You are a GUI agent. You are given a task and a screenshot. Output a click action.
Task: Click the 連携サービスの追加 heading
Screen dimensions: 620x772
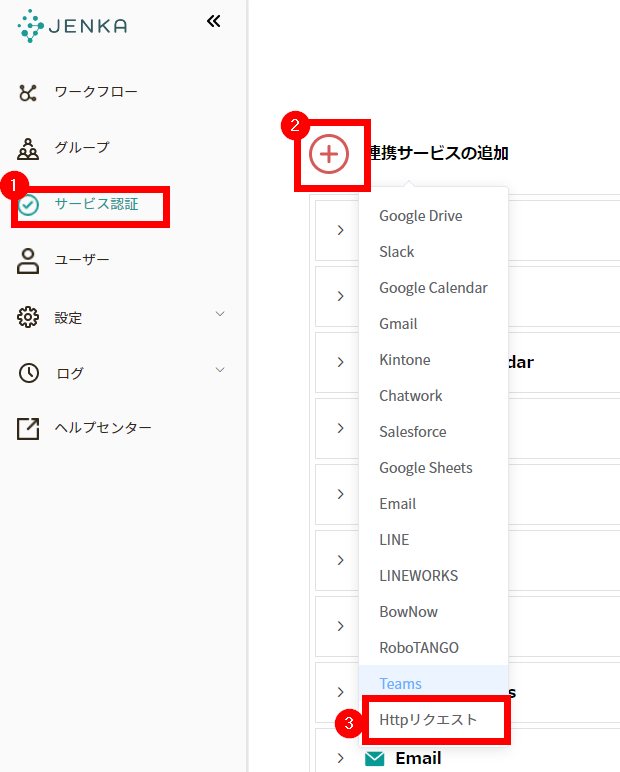tap(439, 153)
